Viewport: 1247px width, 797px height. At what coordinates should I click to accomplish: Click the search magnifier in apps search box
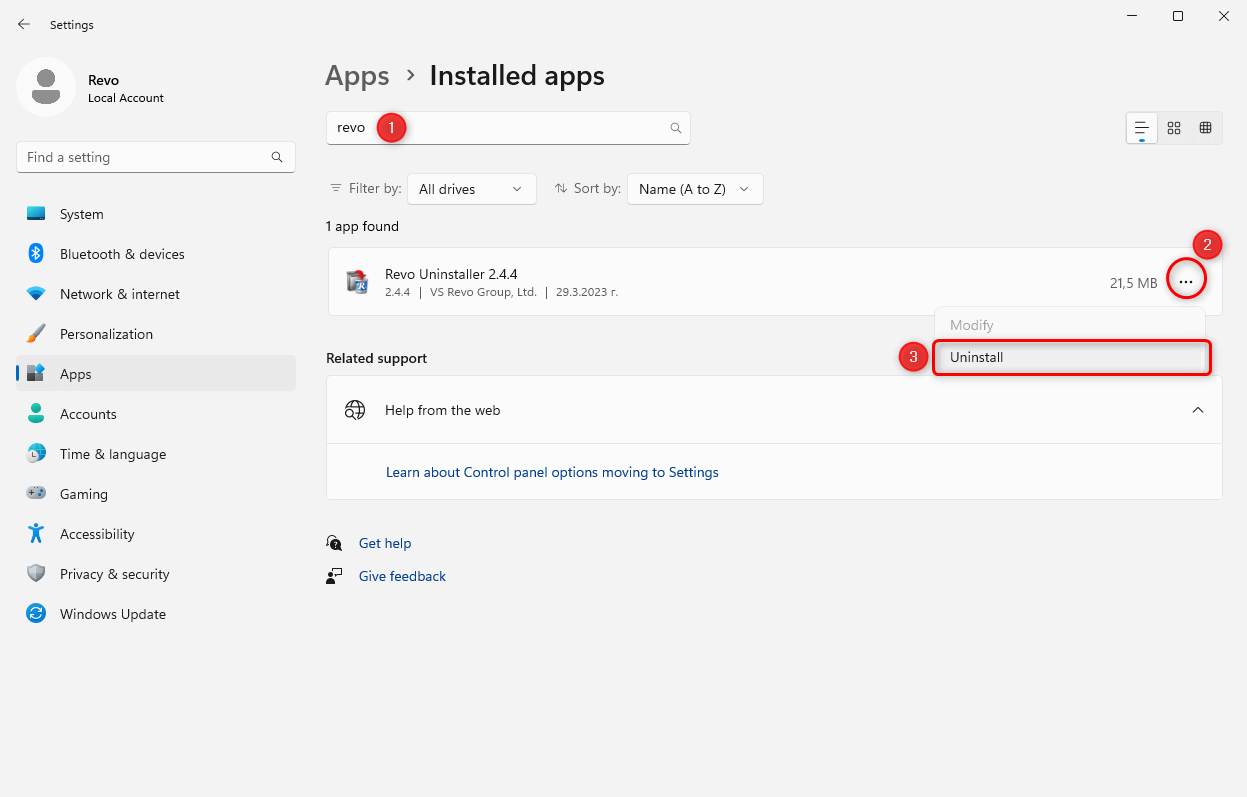pyautogui.click(x=676, y=128)
